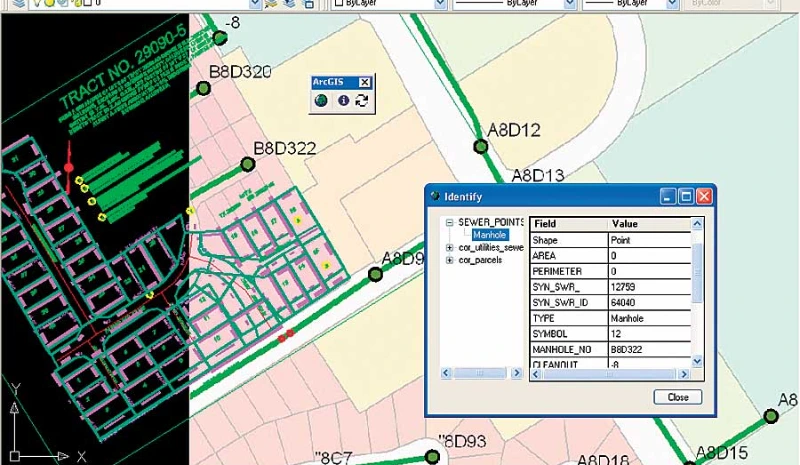Close the ArcGIS floating toolbar

click(365, 82)
